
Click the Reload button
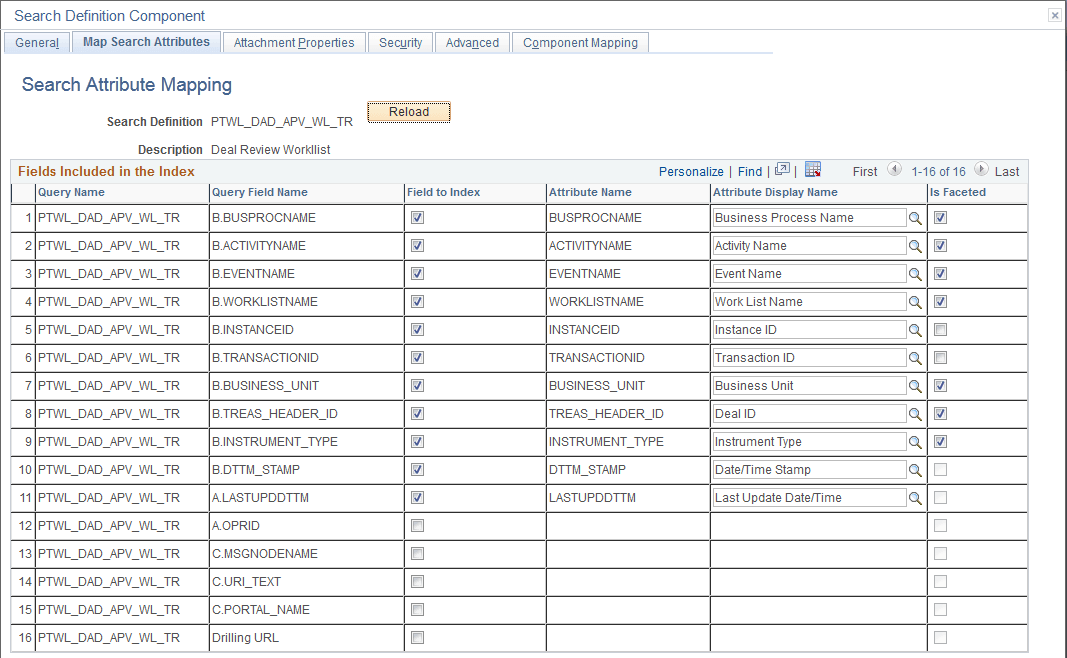click(x=408, y=112)
